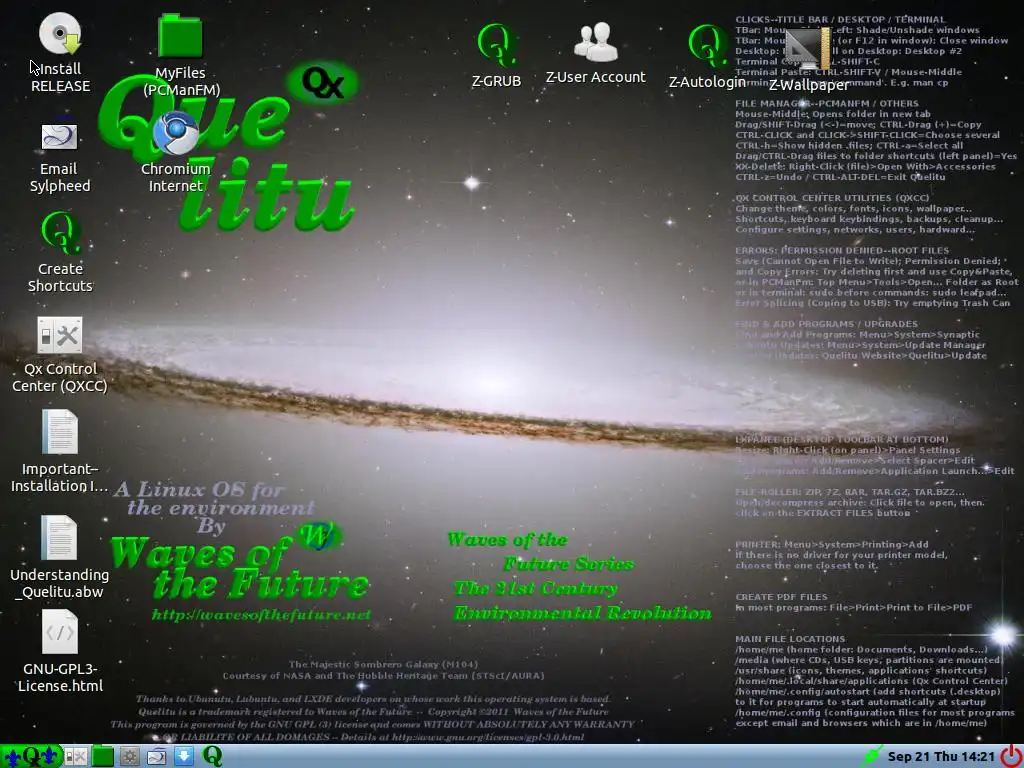This screenshot has height=768, width=1024.
Task: Click the green Q launcher in the taskbar
Action: tap(212, 756)
